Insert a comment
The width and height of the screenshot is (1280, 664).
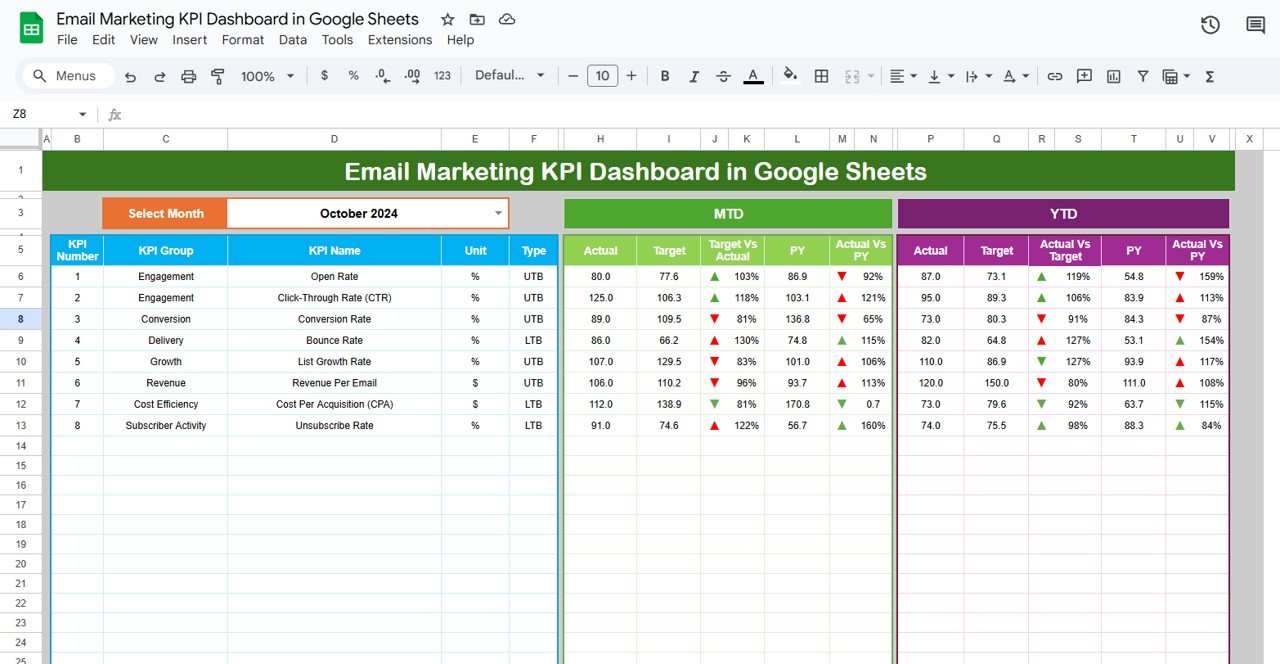(x=1084, y=76)
